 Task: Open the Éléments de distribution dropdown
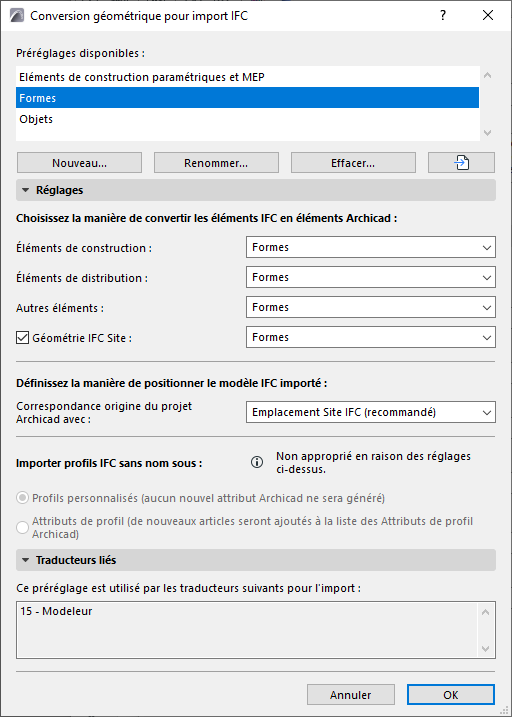pos(371,278)
